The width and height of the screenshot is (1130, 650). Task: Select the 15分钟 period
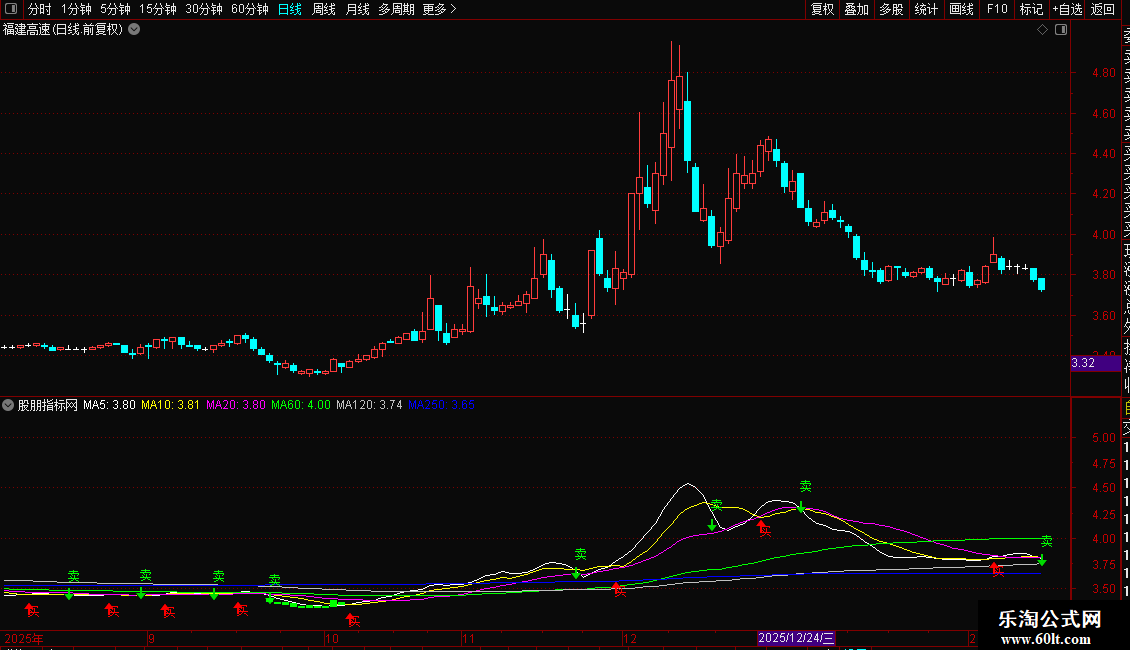158,9
